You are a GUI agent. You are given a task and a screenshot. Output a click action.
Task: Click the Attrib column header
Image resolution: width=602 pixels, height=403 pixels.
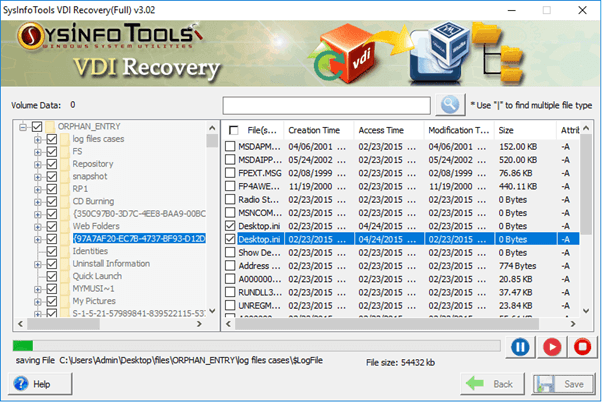tap(569, 130)
